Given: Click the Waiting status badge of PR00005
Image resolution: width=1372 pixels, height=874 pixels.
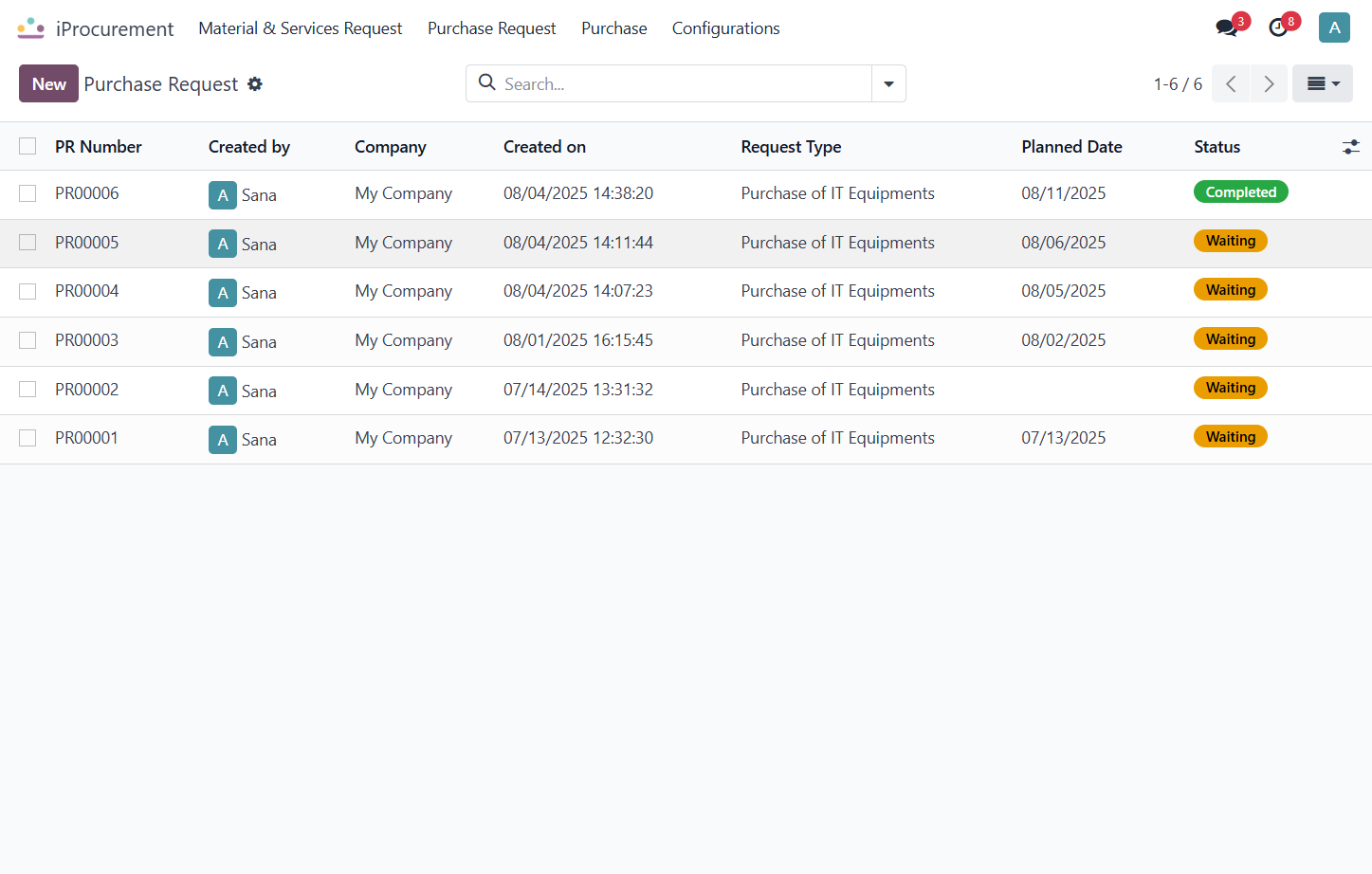Looking at the screenshot, I should (x=1231, y=241).
